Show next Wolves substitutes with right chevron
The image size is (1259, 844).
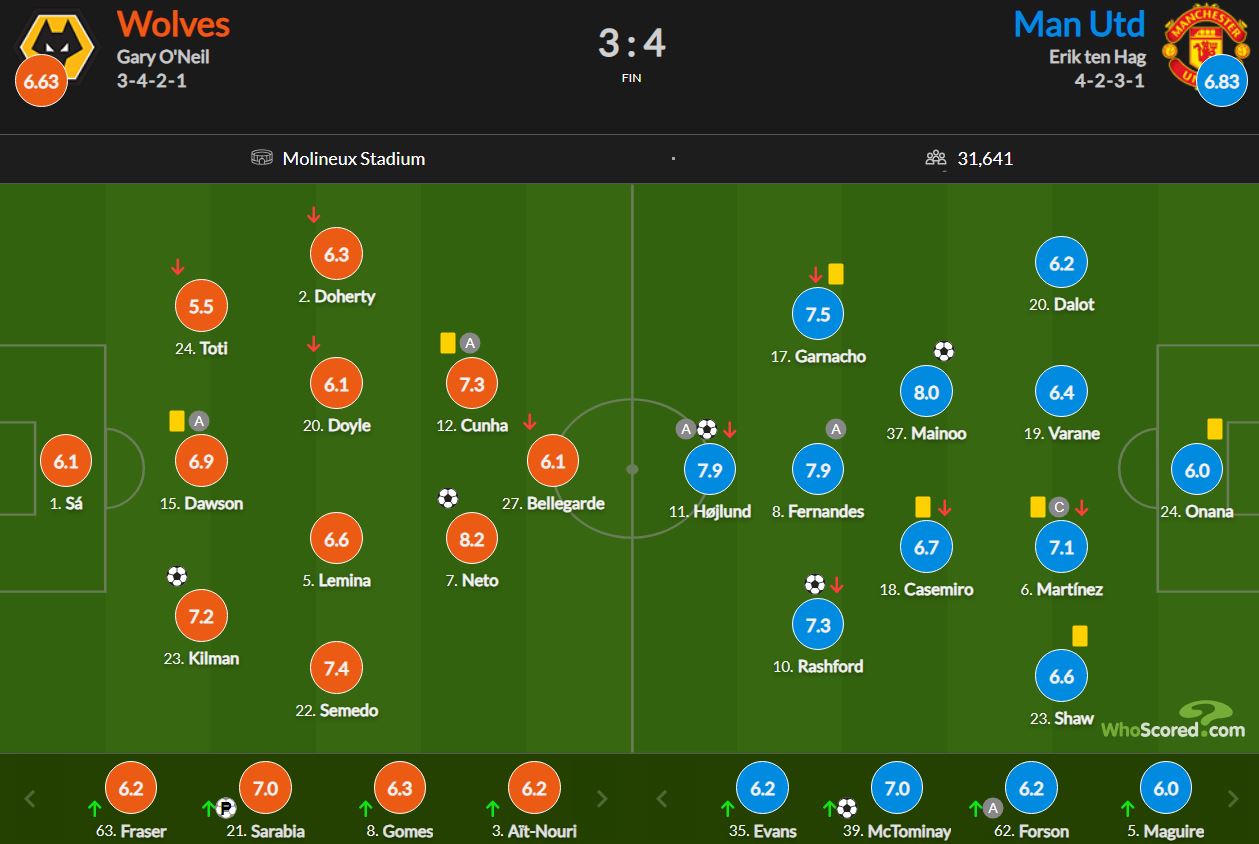tap(602, 798)
